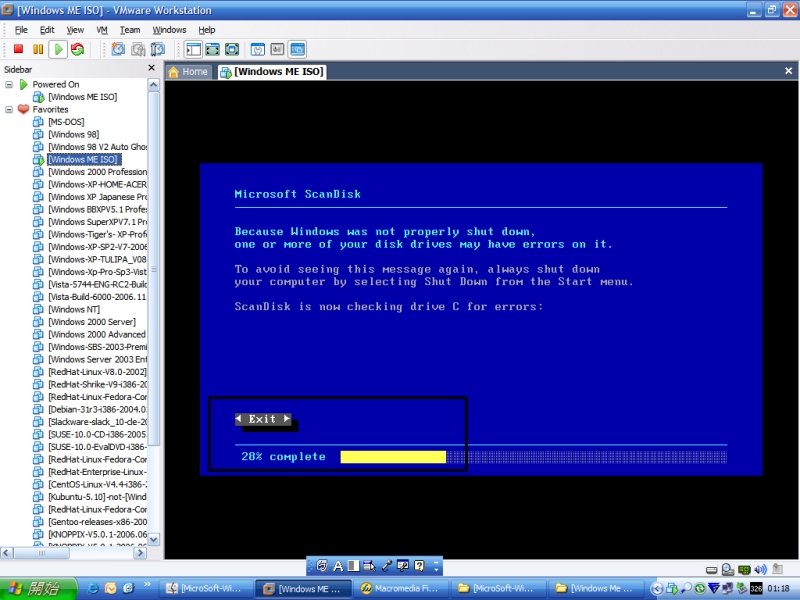Reset the virtual machine with the red-green icon
The image size is (800, 600).
78,49
